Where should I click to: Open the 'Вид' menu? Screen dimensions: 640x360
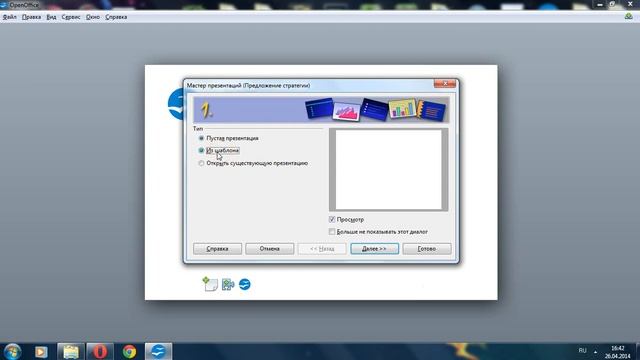tap(51, 17)
